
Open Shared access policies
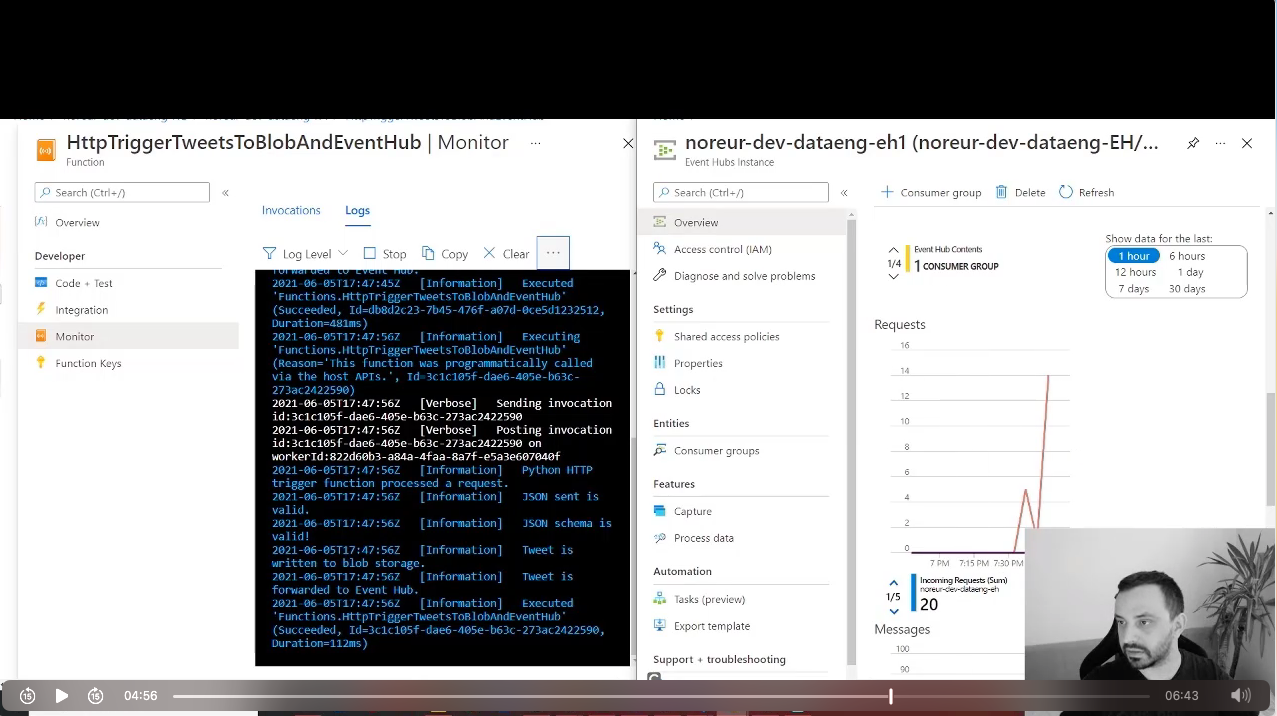click(x=726, y=336)
